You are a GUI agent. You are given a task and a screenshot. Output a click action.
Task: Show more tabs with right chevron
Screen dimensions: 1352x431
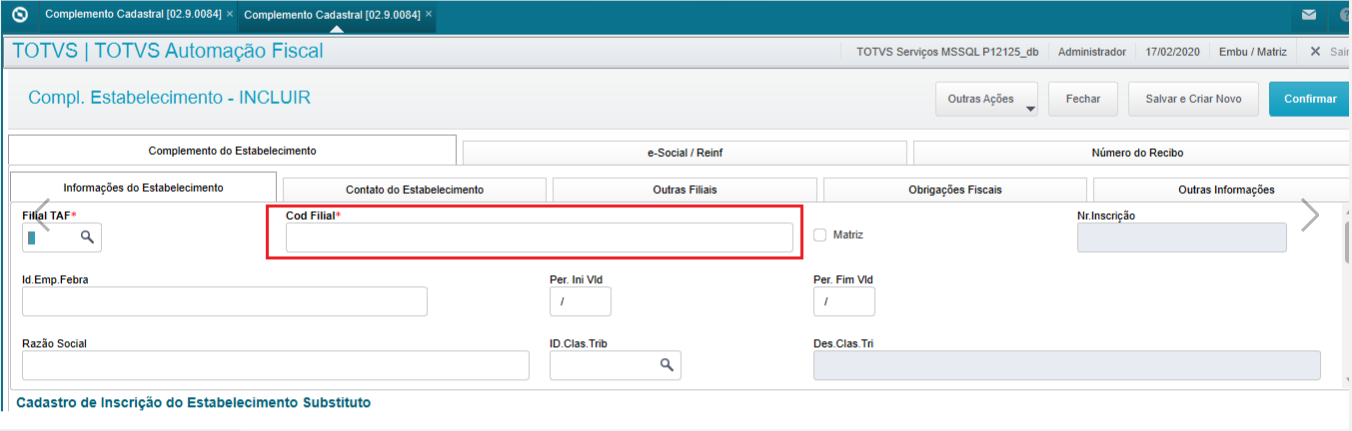click(1309, 215)
